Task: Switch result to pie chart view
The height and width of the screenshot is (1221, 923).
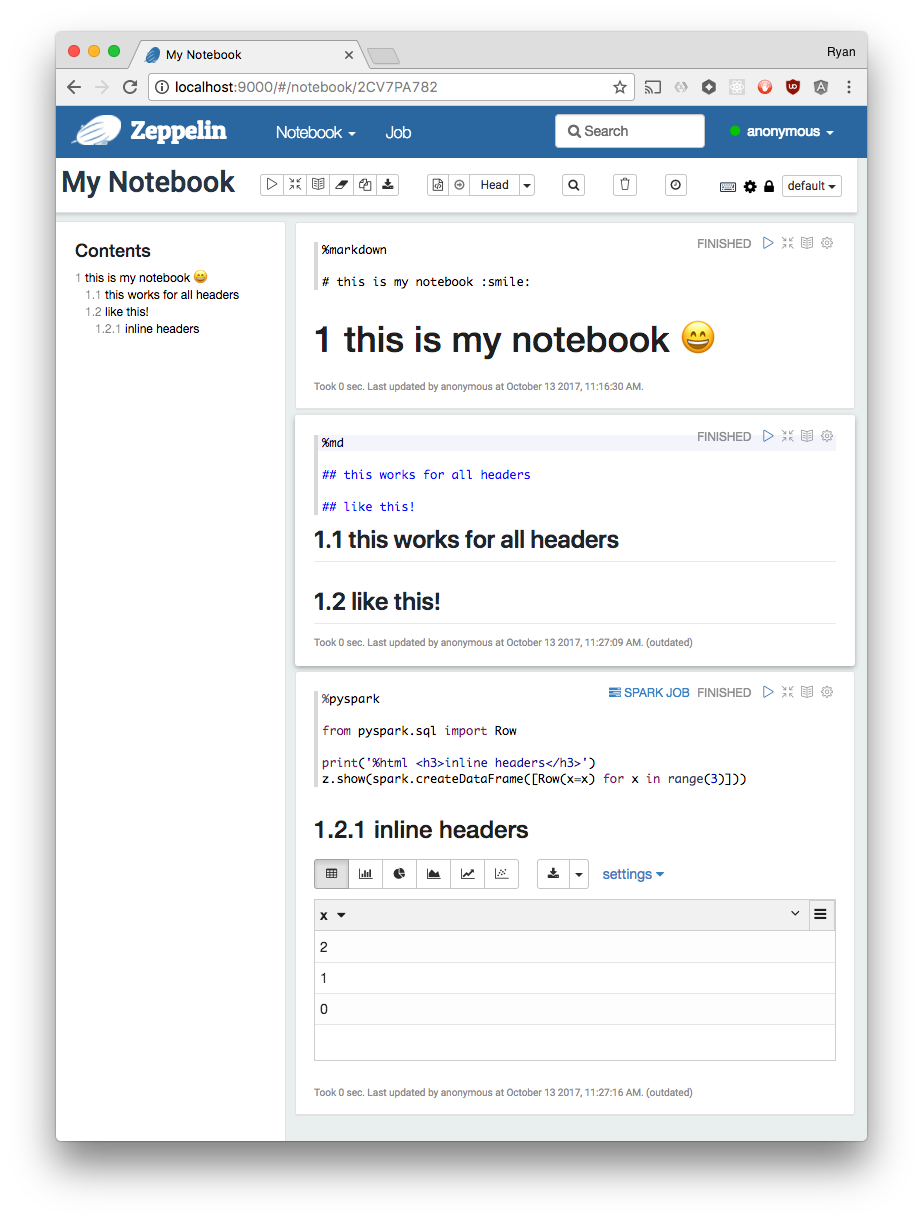Action: pos(399,874)
